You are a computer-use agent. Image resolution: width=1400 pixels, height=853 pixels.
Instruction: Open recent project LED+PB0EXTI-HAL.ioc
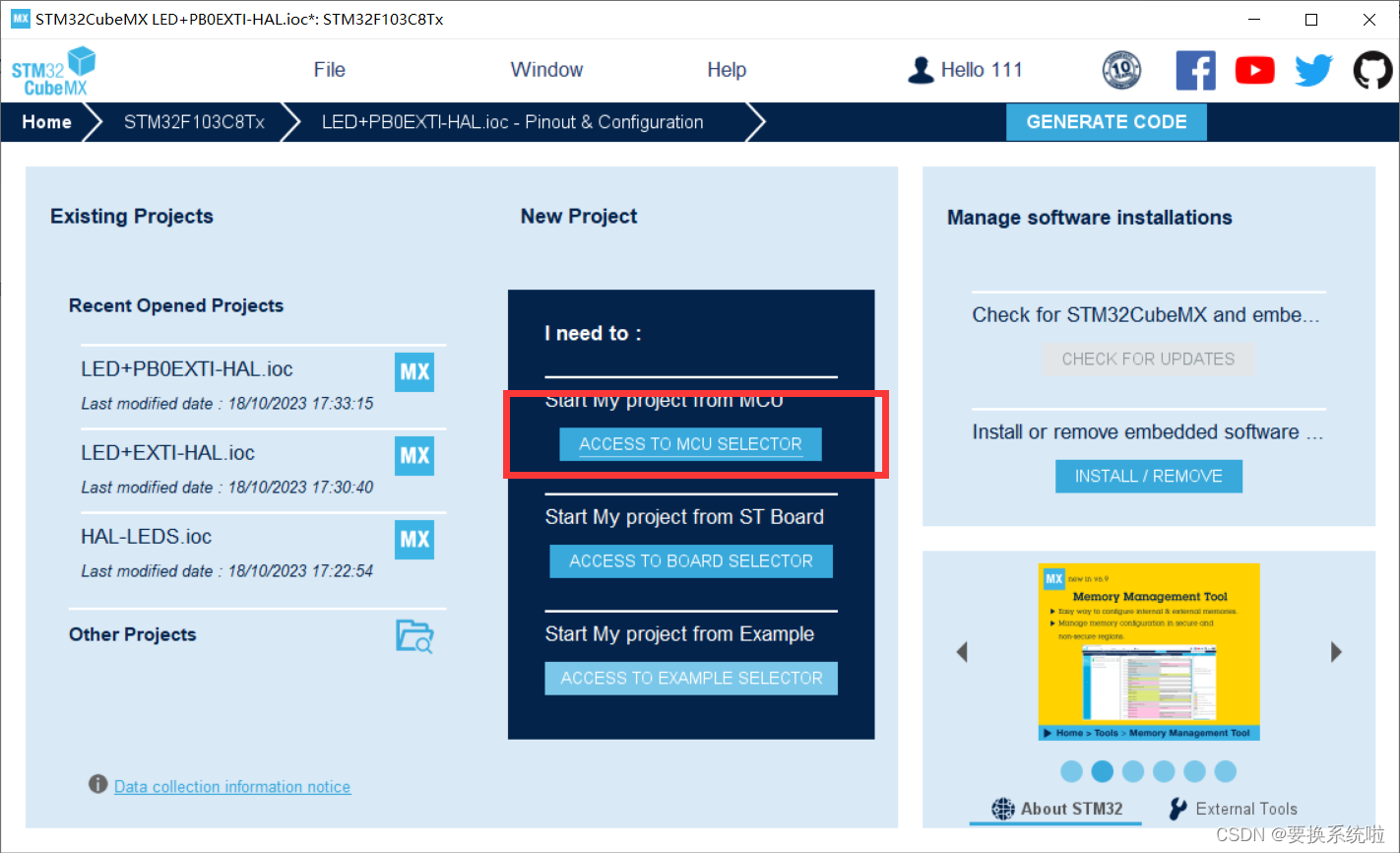tap(187, 369)
